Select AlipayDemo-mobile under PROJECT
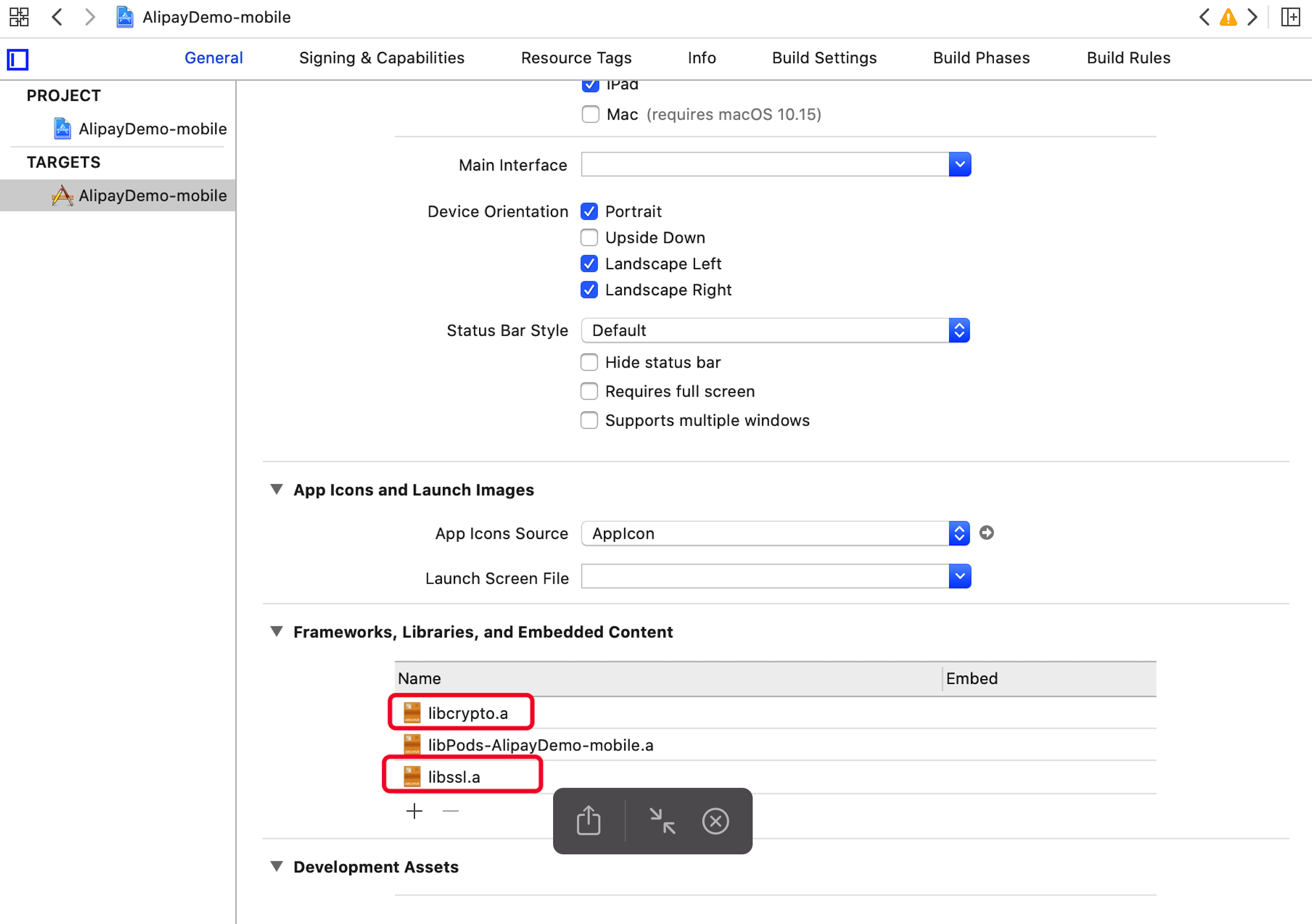 (x=152, y=128)
